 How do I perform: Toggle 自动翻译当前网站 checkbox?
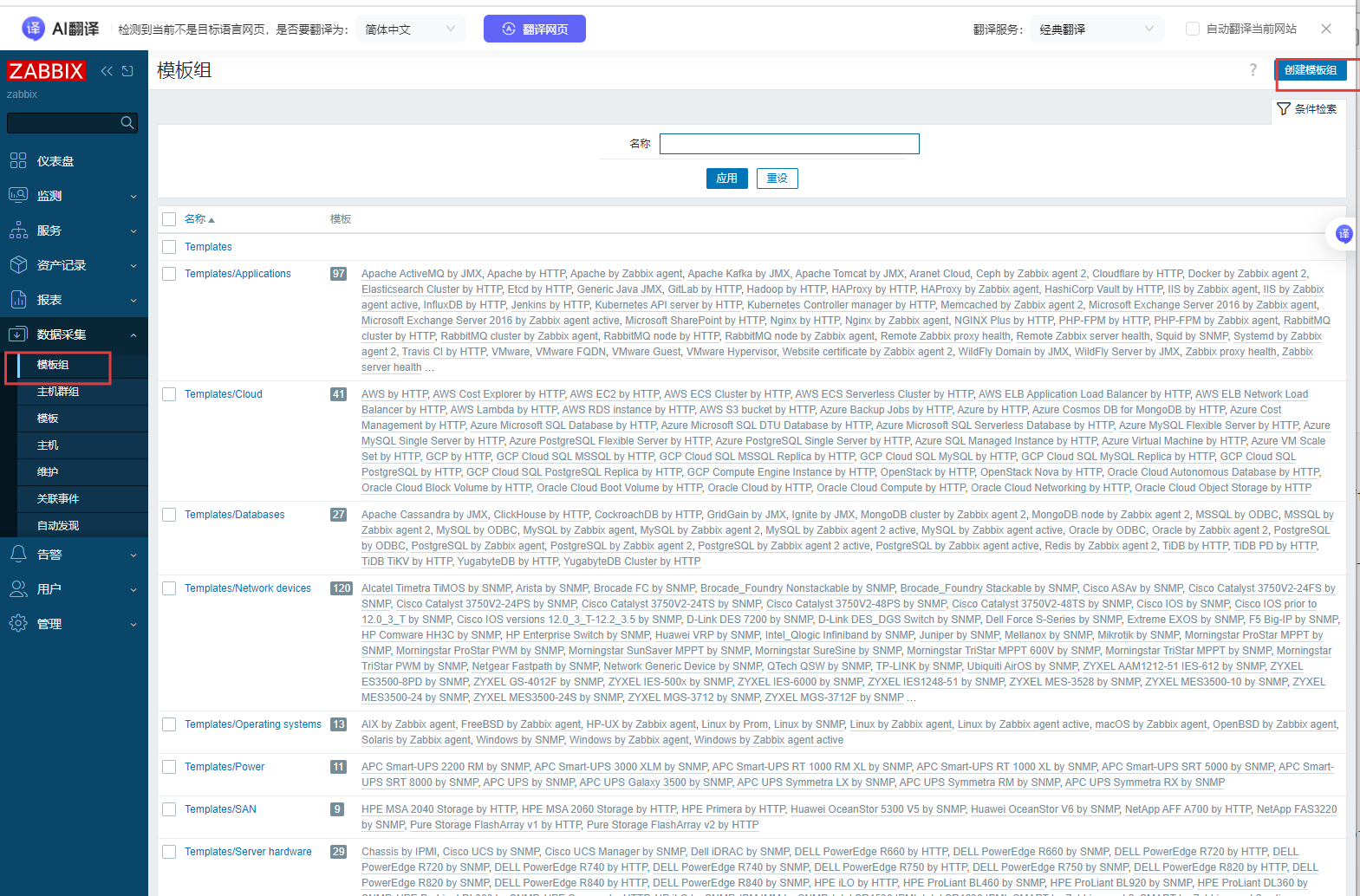(x=1193, y=29)
